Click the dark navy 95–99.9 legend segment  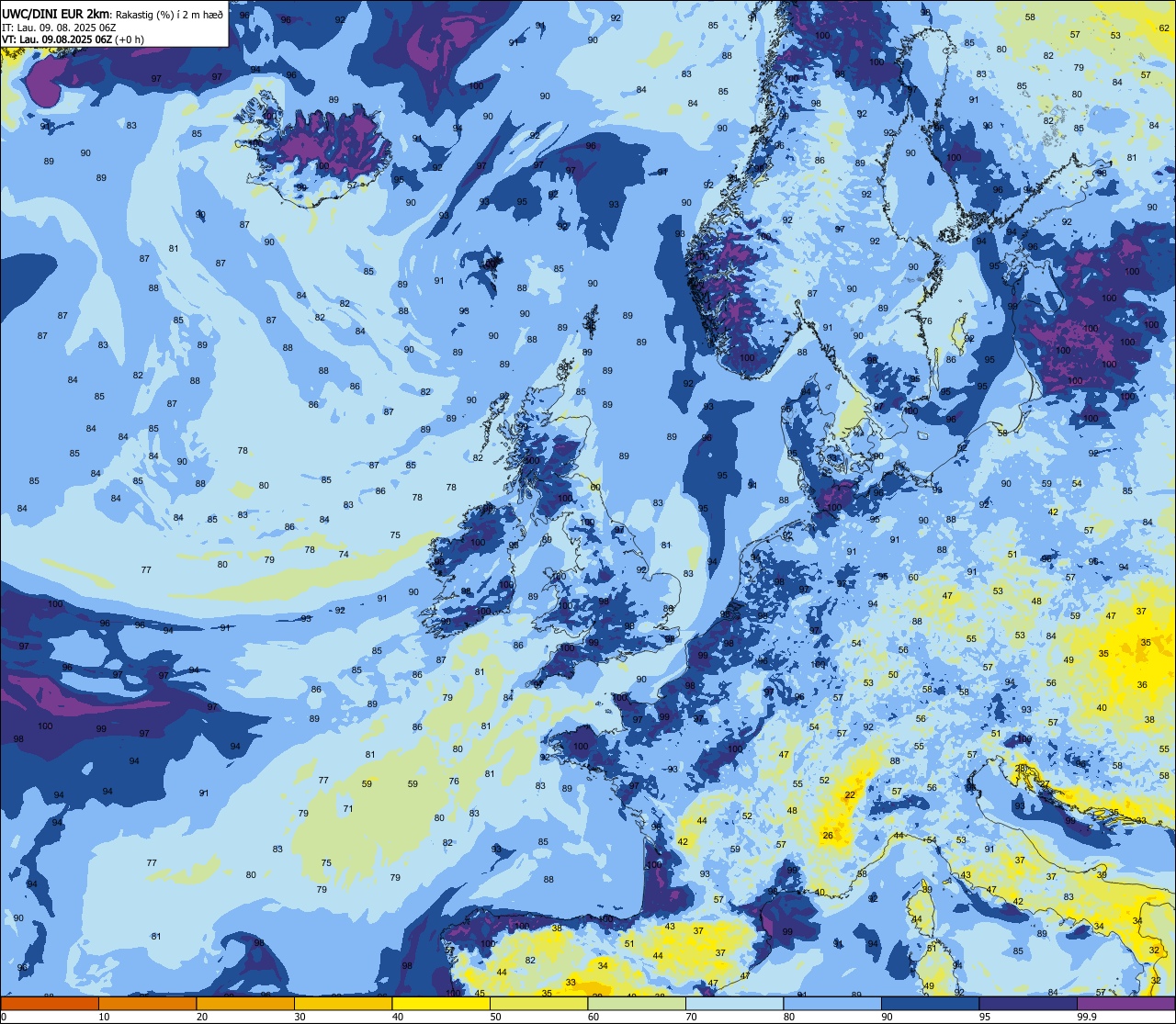1028,1003
